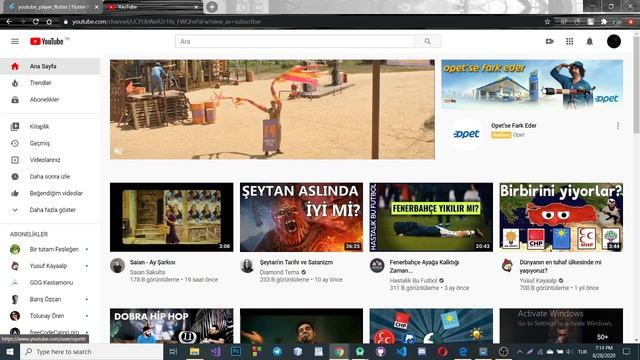Open a new browser tab
Viewport: 640px width, 360px height.
[212, 7]
